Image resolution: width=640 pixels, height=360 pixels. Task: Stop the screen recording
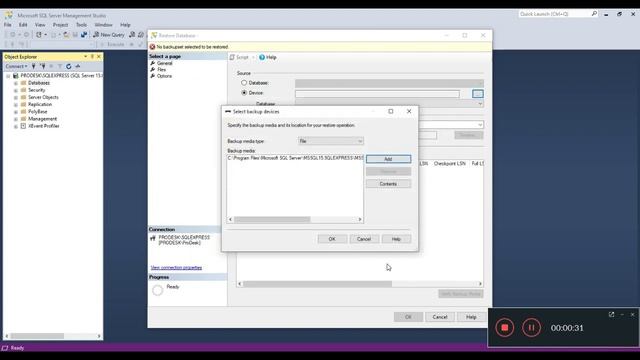(504, 327)
